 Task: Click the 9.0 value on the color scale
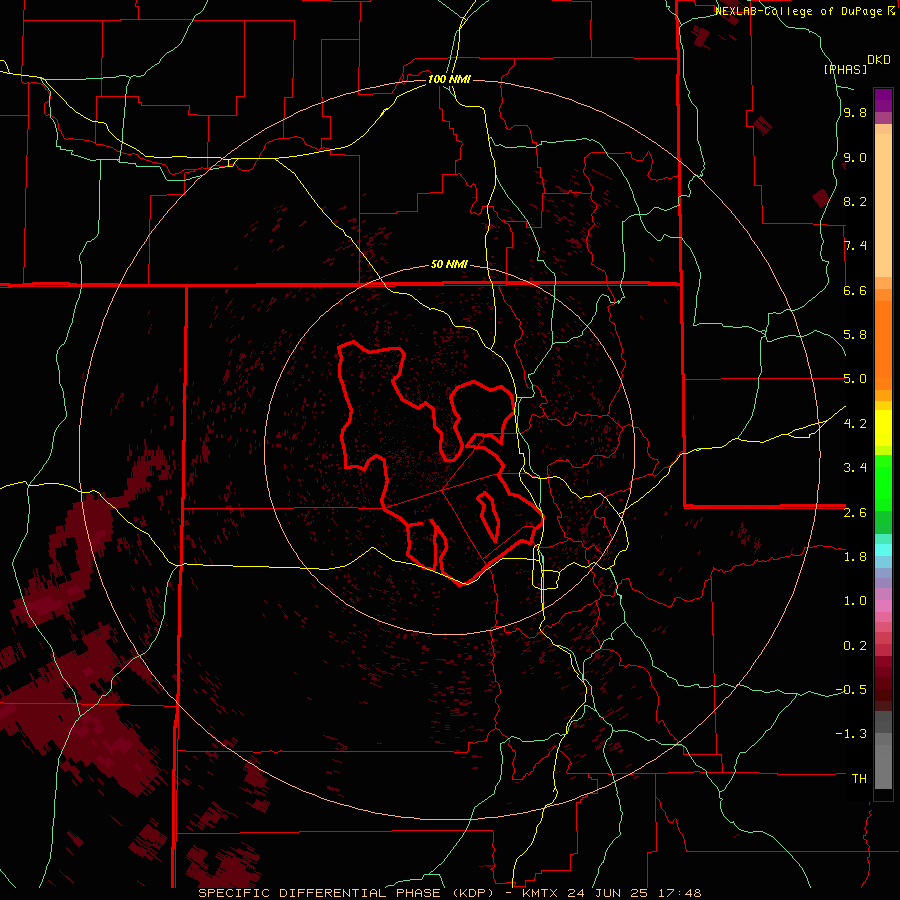855,157
